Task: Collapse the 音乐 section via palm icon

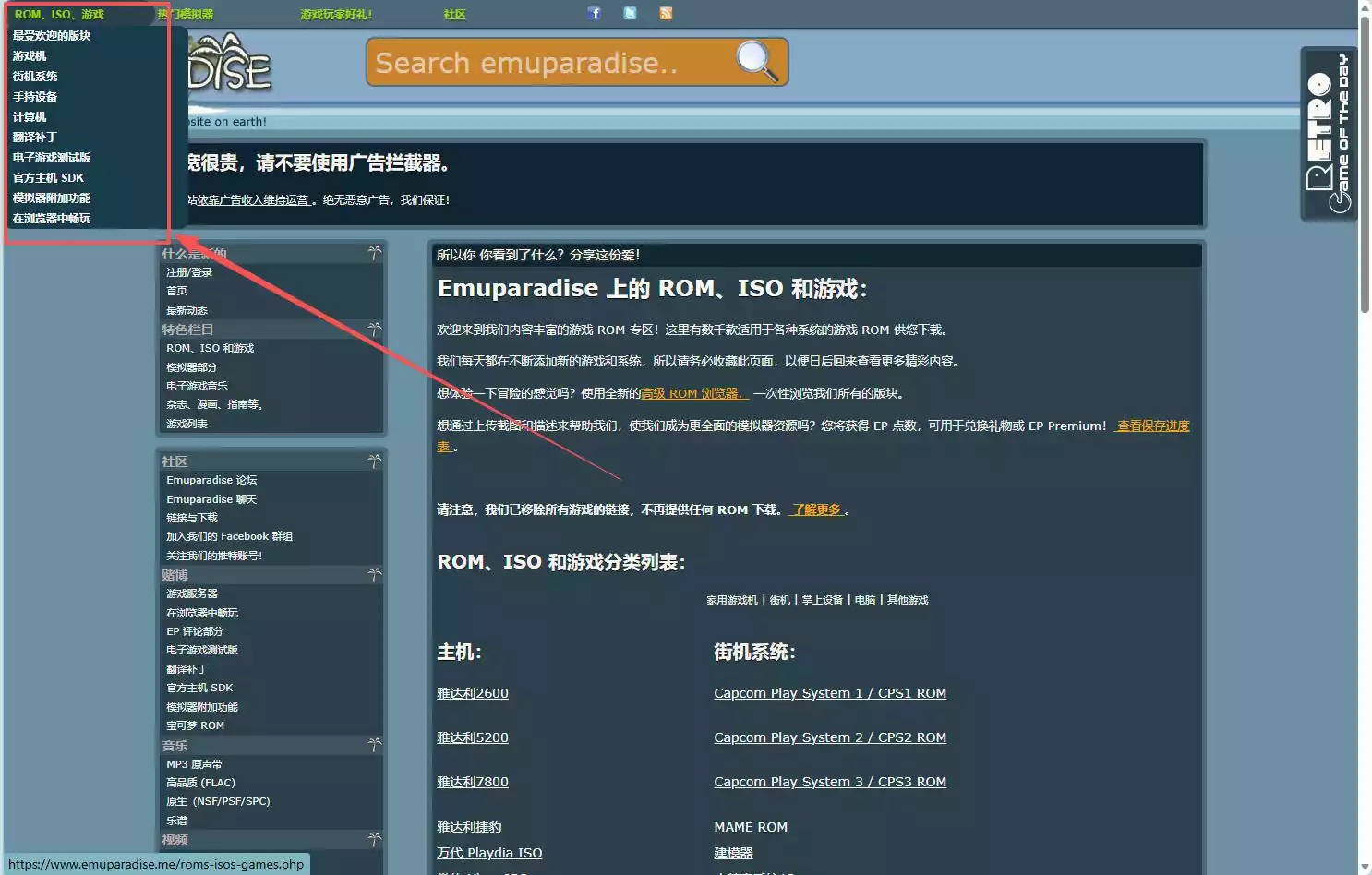Action: [x=374, y=745]
